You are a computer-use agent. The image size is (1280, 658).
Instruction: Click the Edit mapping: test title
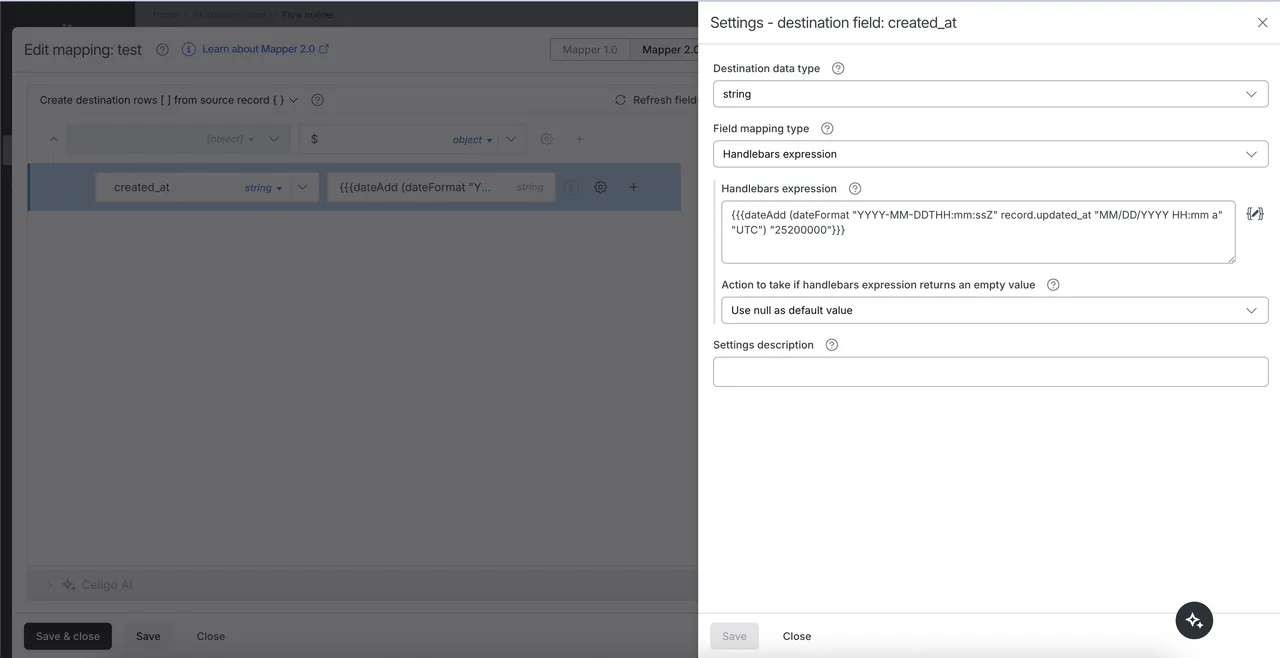[83, 50]
